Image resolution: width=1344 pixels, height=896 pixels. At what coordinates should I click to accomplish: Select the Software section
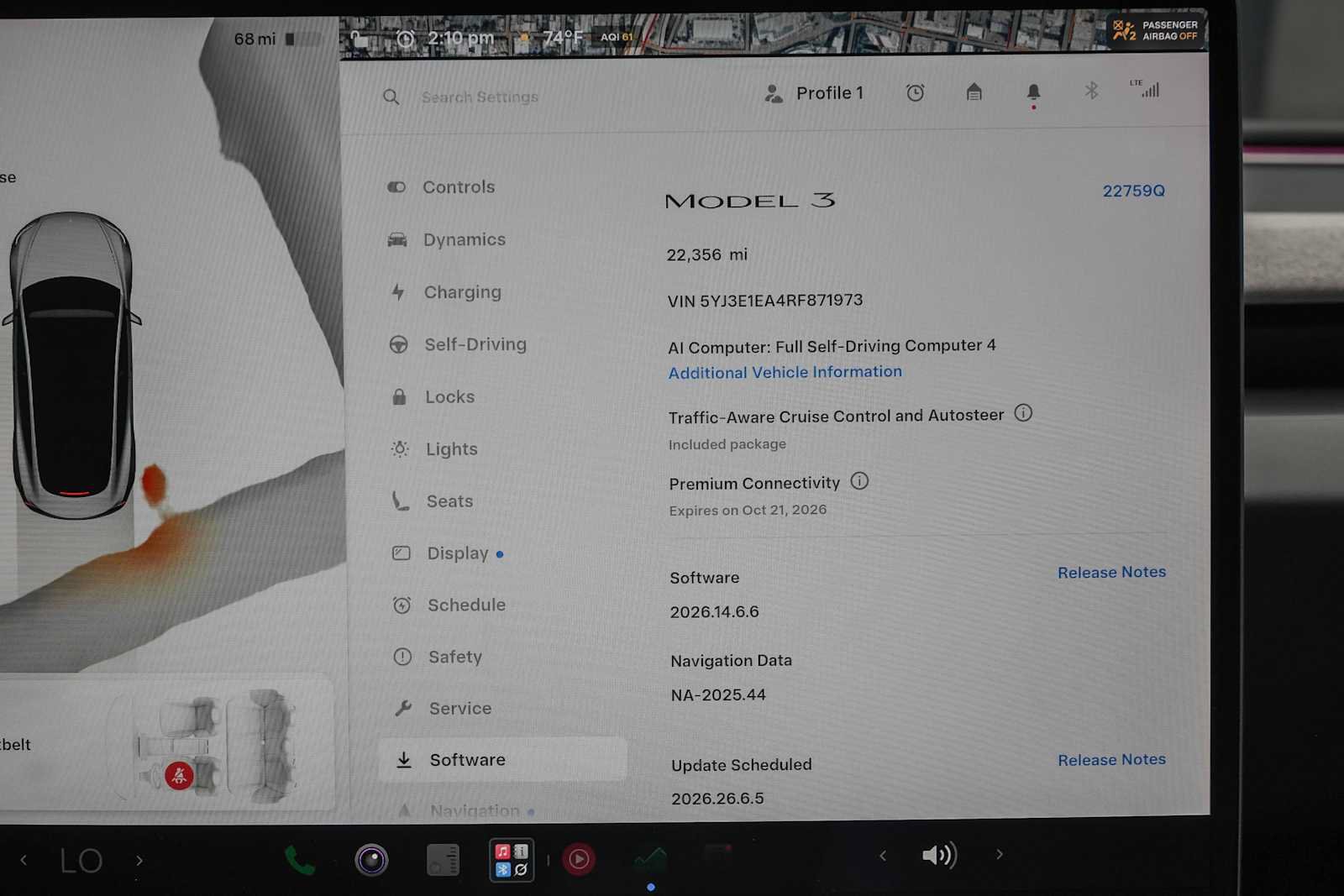click(502, 759)
